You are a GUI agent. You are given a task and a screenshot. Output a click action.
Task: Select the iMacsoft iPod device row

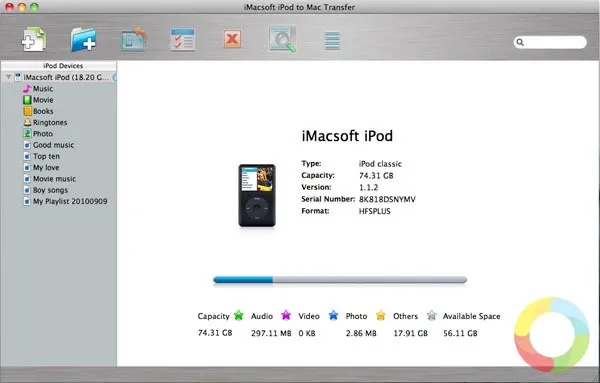(59, 77)
